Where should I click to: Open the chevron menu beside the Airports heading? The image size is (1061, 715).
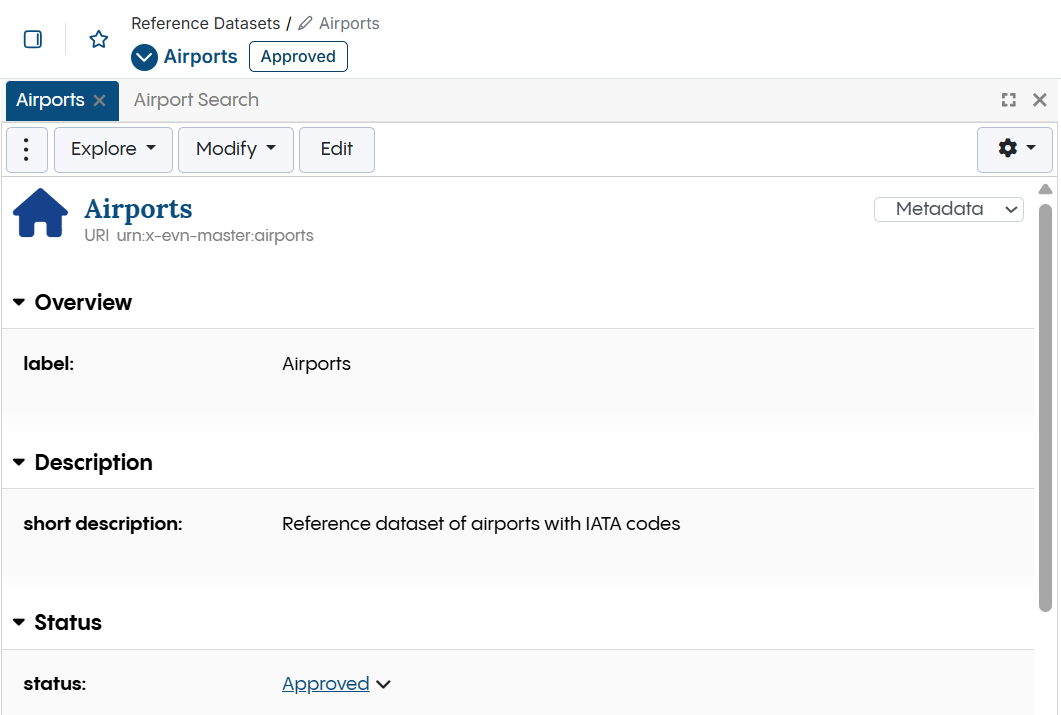[x=144, y=57]
